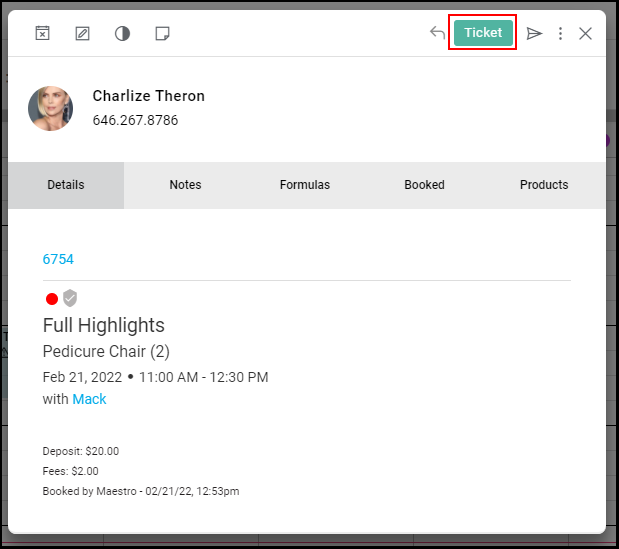Open the Booked tab
The width and height of the screenshot is (619, 549).
point(424,185)
